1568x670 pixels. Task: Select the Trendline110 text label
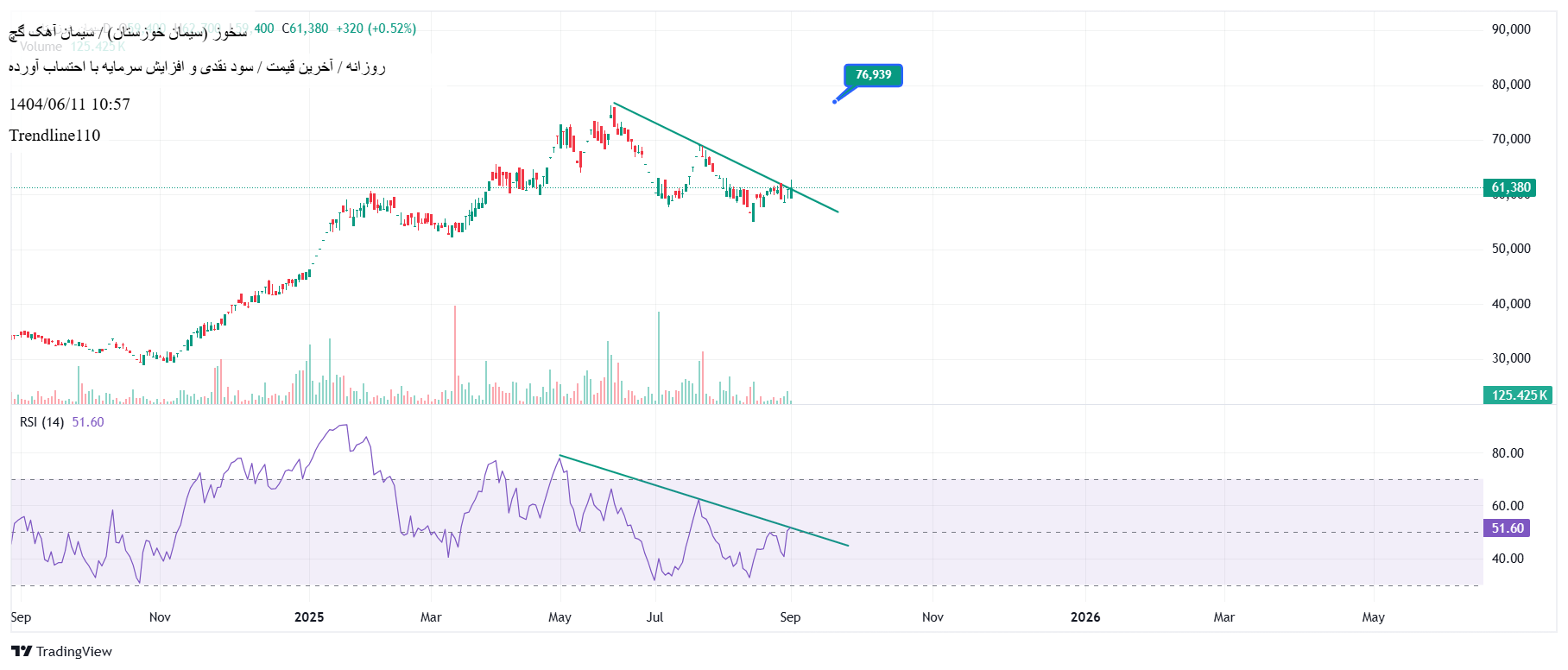point(54,136)
